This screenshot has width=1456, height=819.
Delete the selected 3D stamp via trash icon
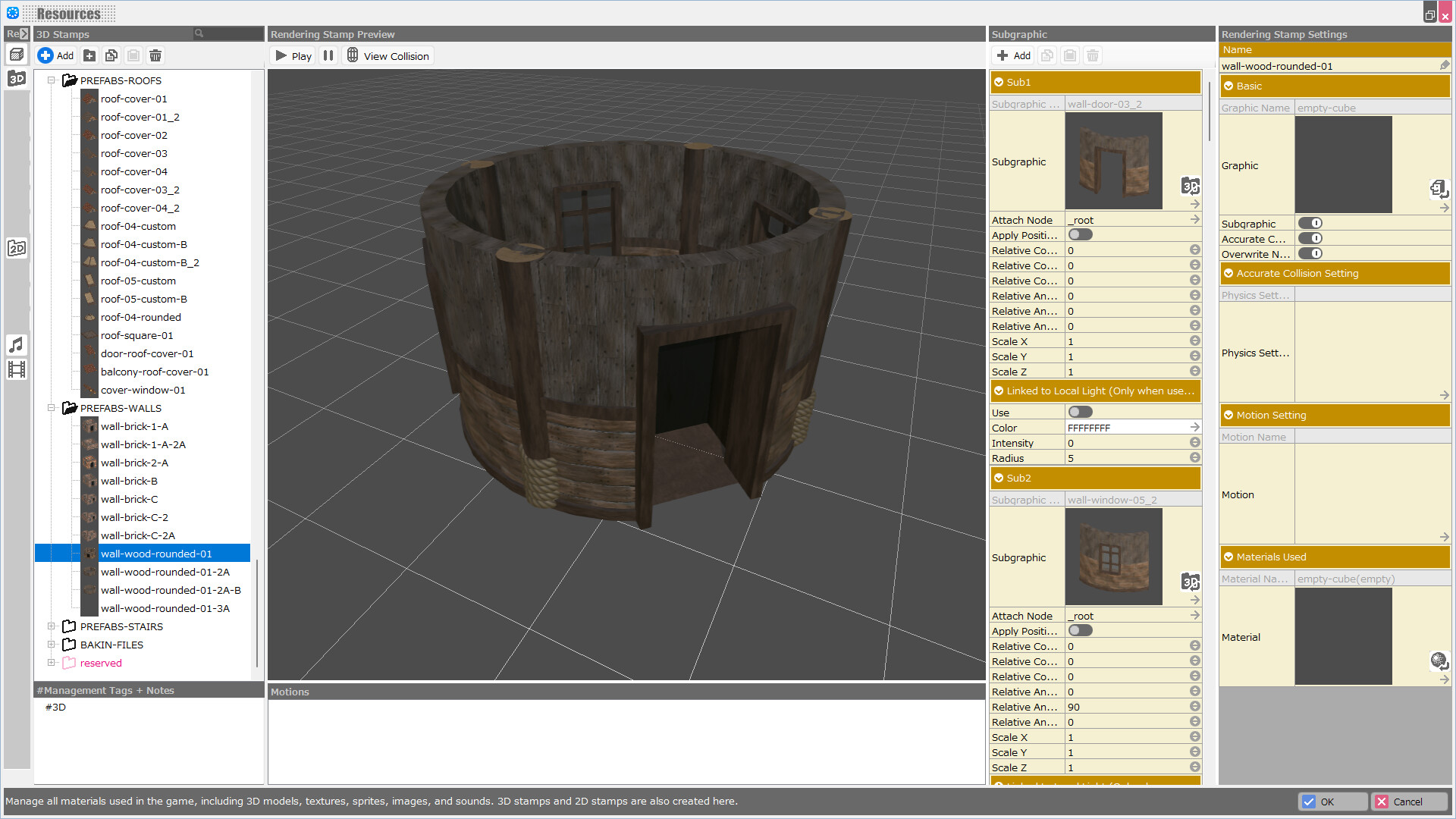click(155, 55)
